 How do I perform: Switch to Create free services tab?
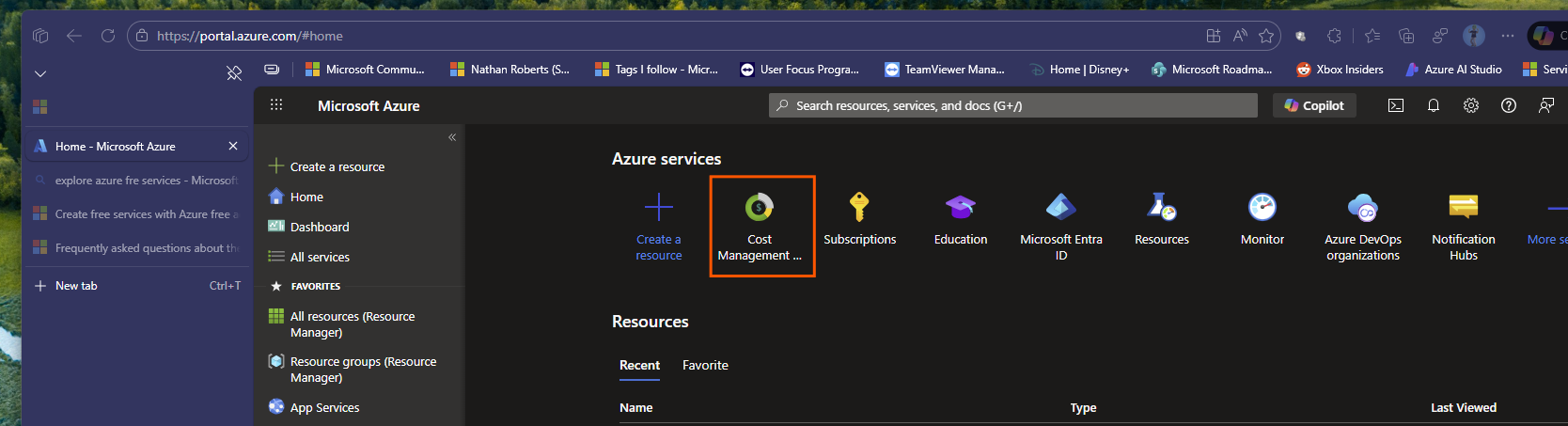pyautogui.click(x=136, y=214)
